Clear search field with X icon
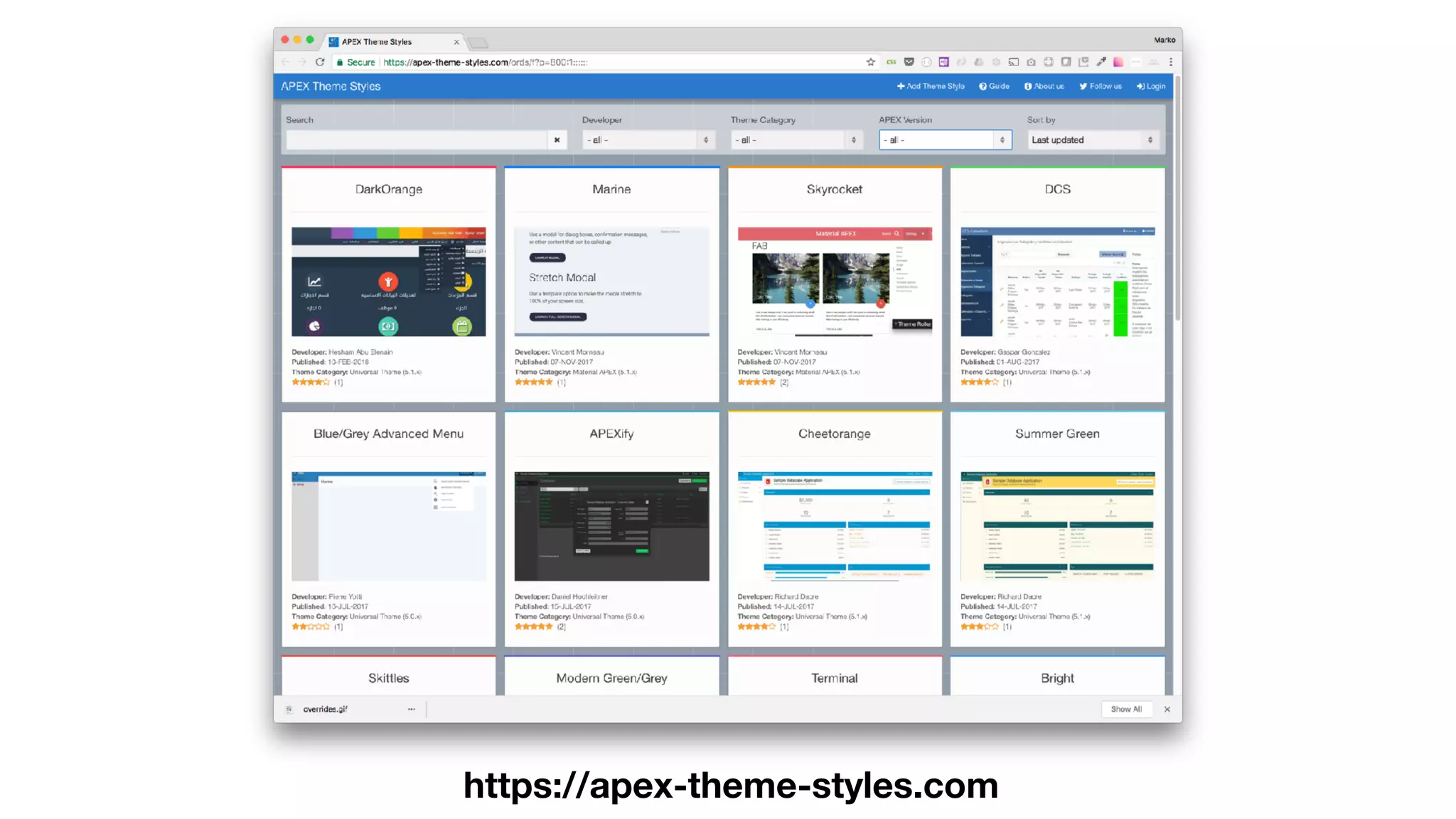Image resolution: width=1456 pixels, height=819 pixels. coord(557,140)
